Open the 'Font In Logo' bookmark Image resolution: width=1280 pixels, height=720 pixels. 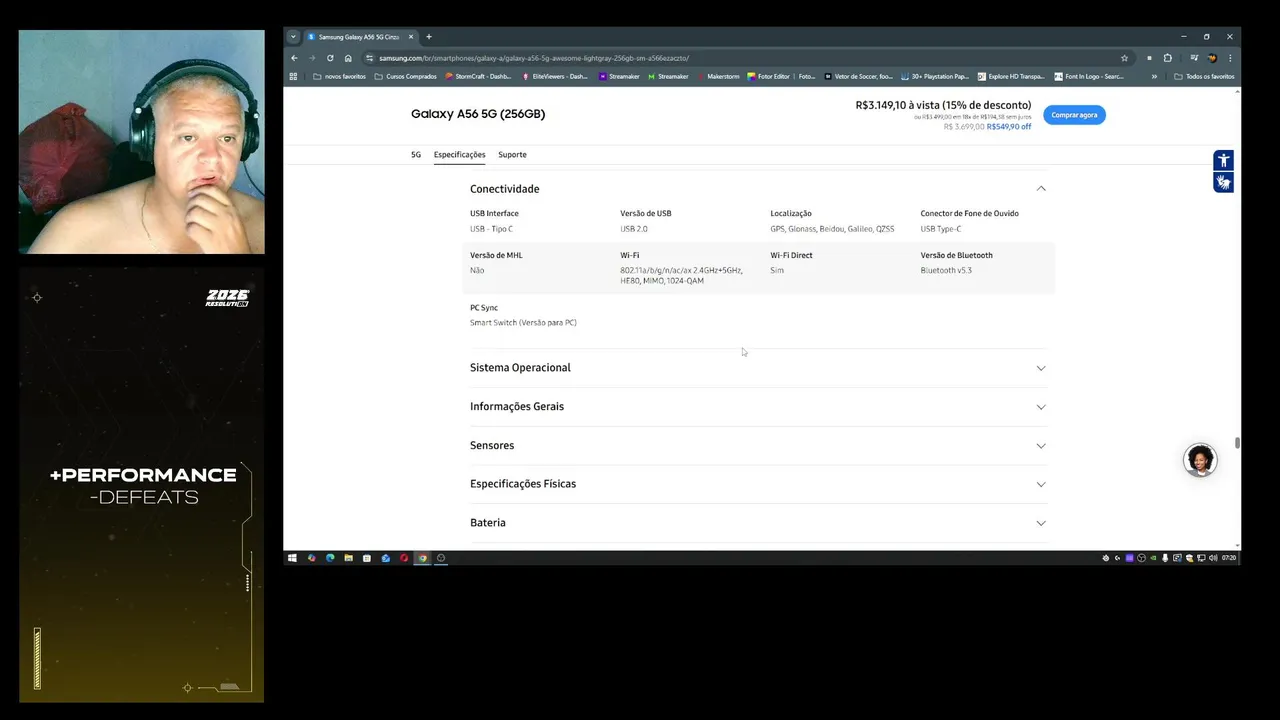coord(1089,76)
